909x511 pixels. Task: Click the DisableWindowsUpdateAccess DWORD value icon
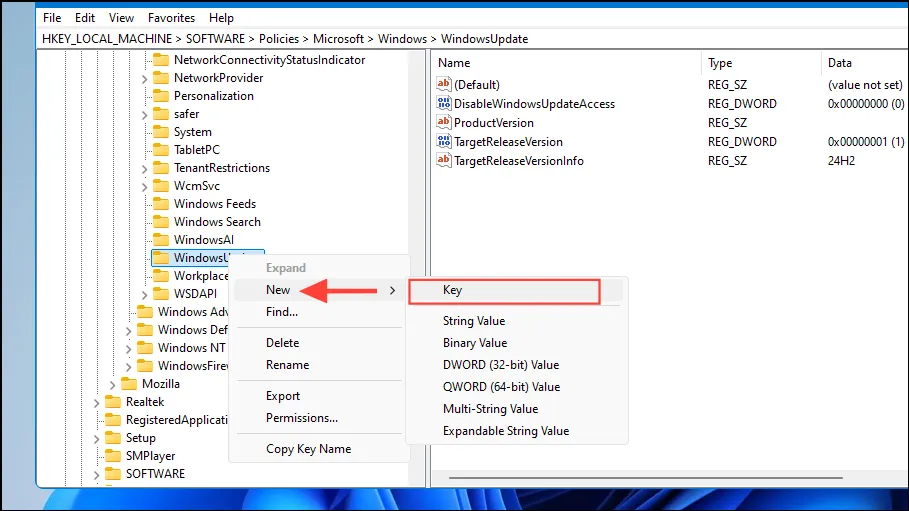[443, 103]
